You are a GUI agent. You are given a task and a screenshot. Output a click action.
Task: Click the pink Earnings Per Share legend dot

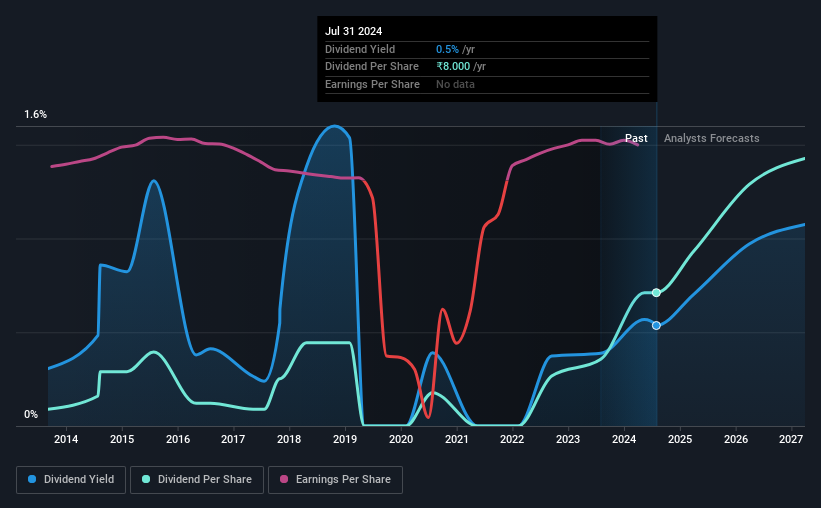click(284, 479)
